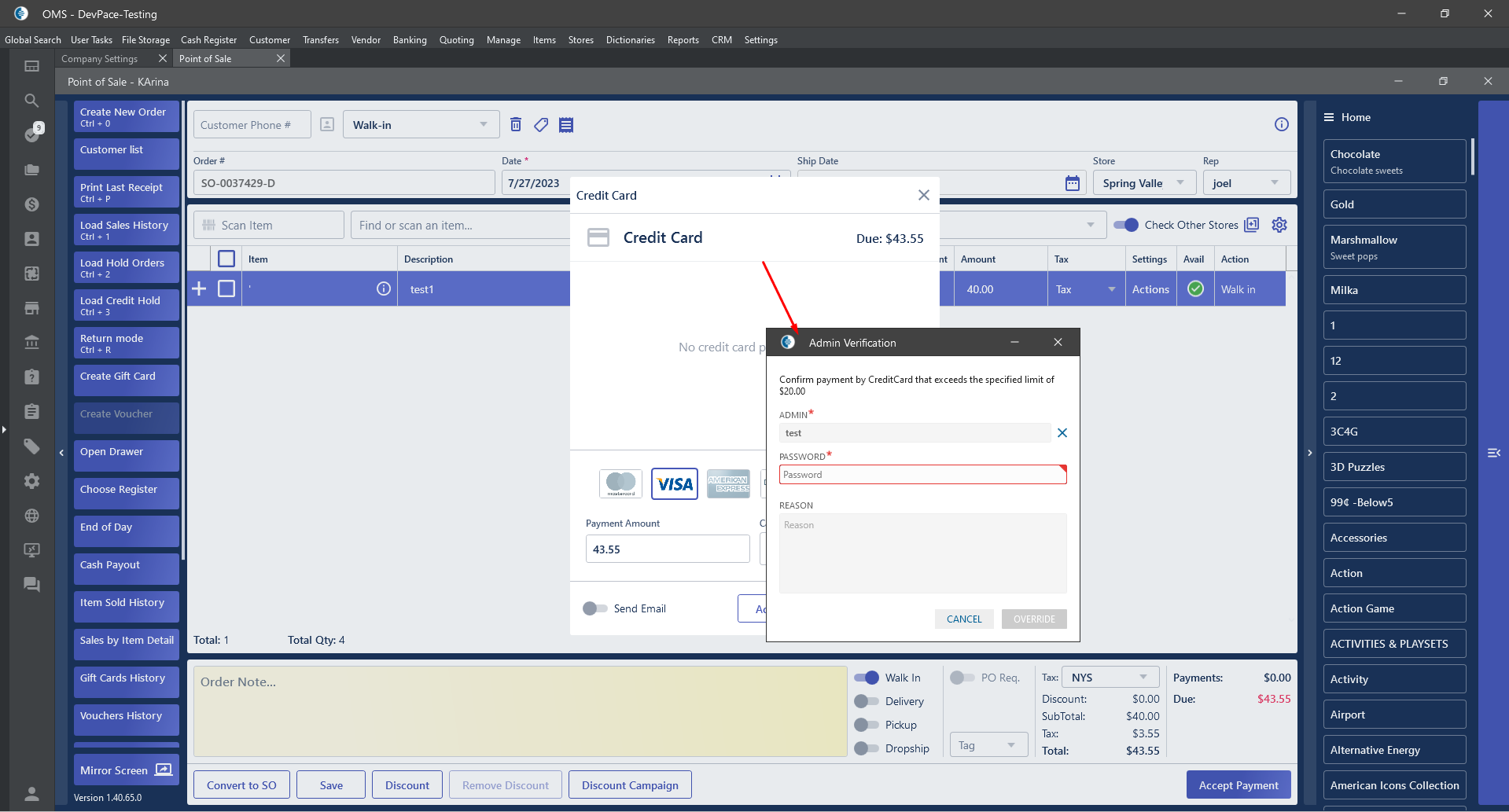Click the collapse panel icon at far right
1509x812 pixels.
[1494, 453]
